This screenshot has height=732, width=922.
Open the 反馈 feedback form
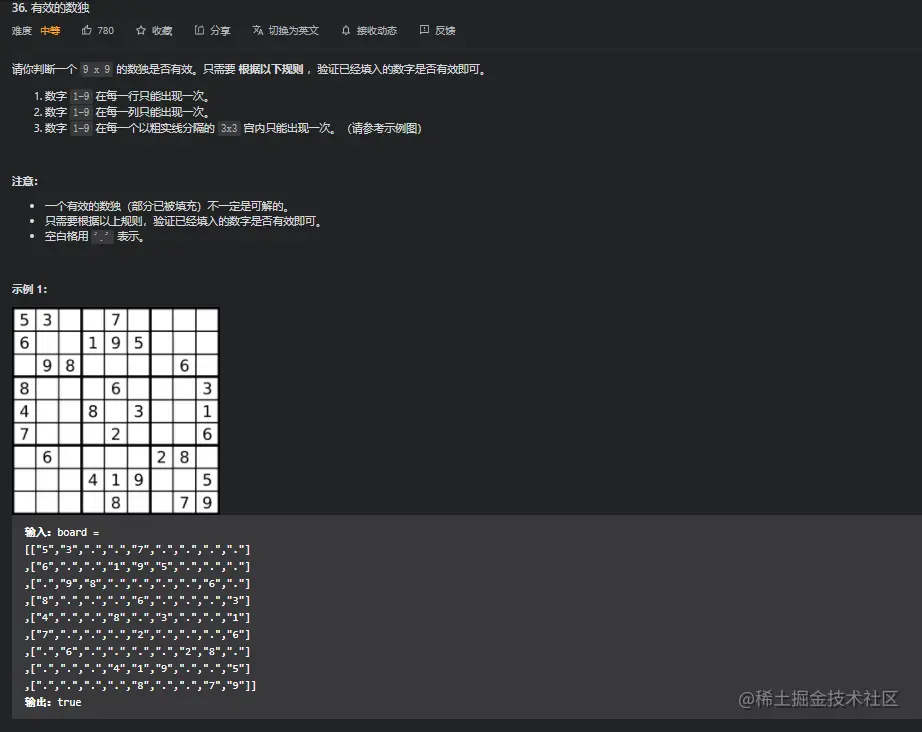coord(439,30)
